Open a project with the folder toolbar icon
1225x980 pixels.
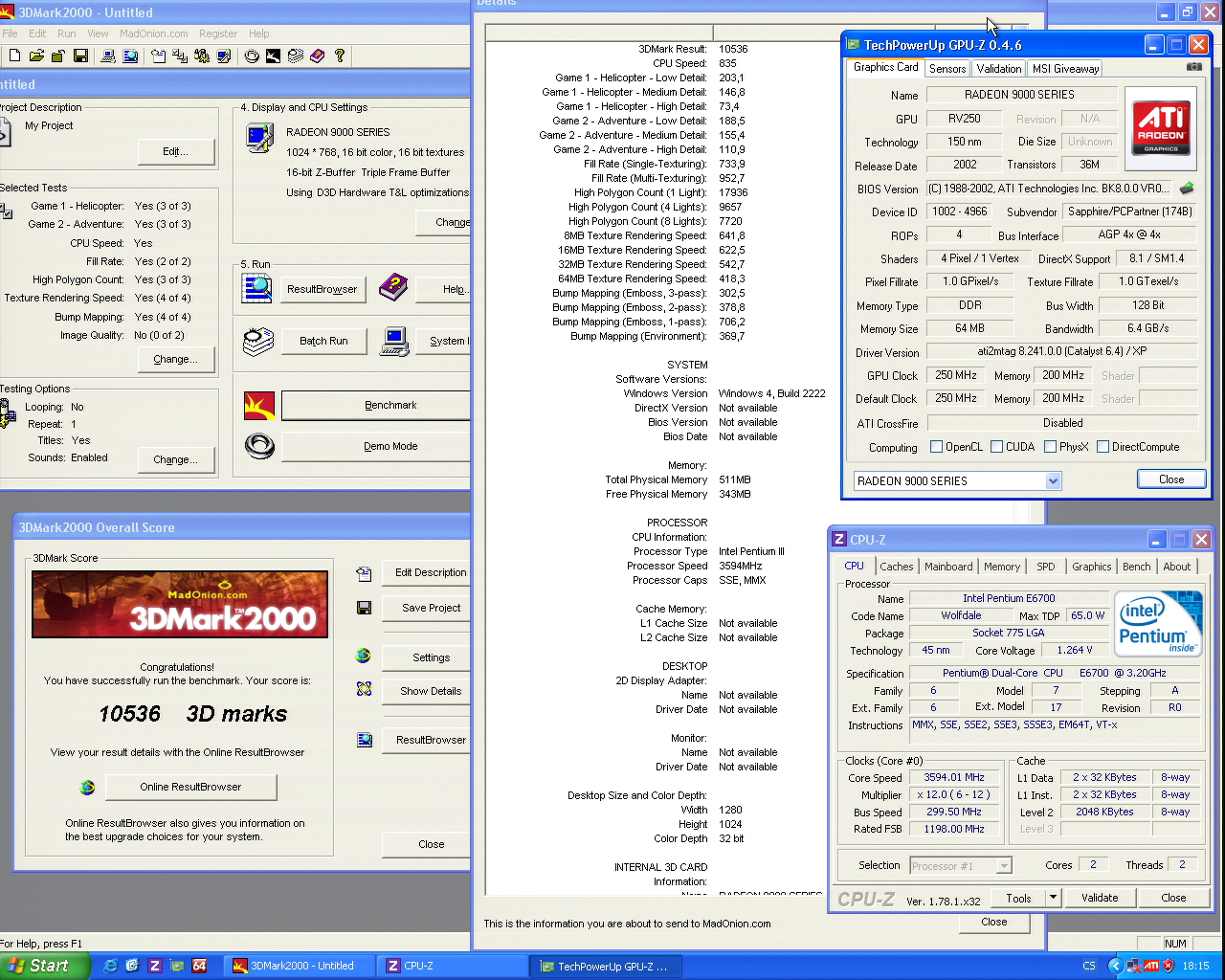tap(37, 55)
